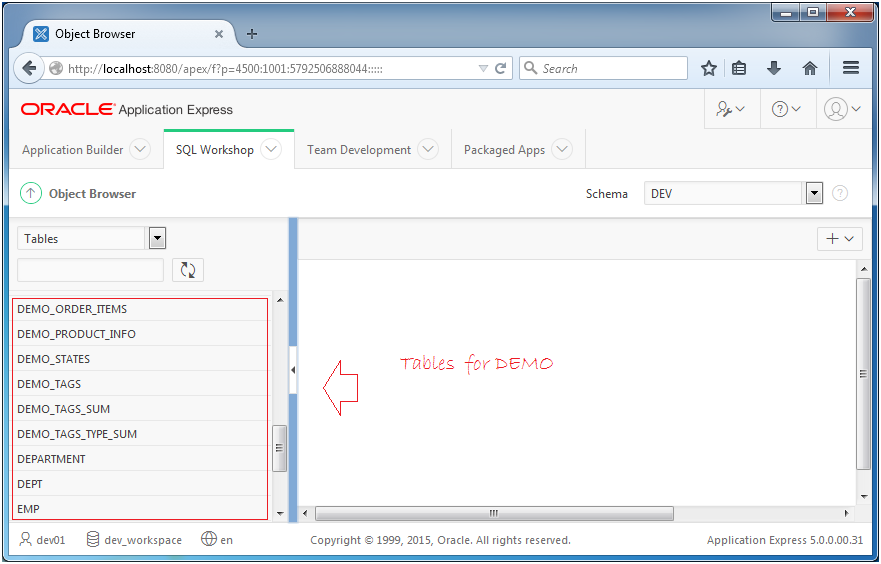Switch to the Packaged Apps tab
This screenshot has height=564, width=881.
[504, 150]
